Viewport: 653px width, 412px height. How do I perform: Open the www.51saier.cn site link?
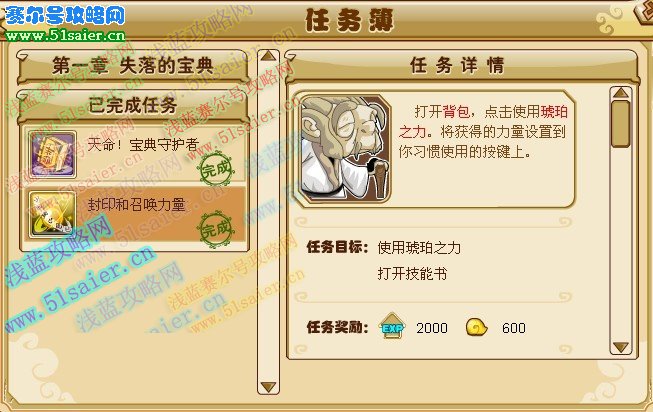65,35
